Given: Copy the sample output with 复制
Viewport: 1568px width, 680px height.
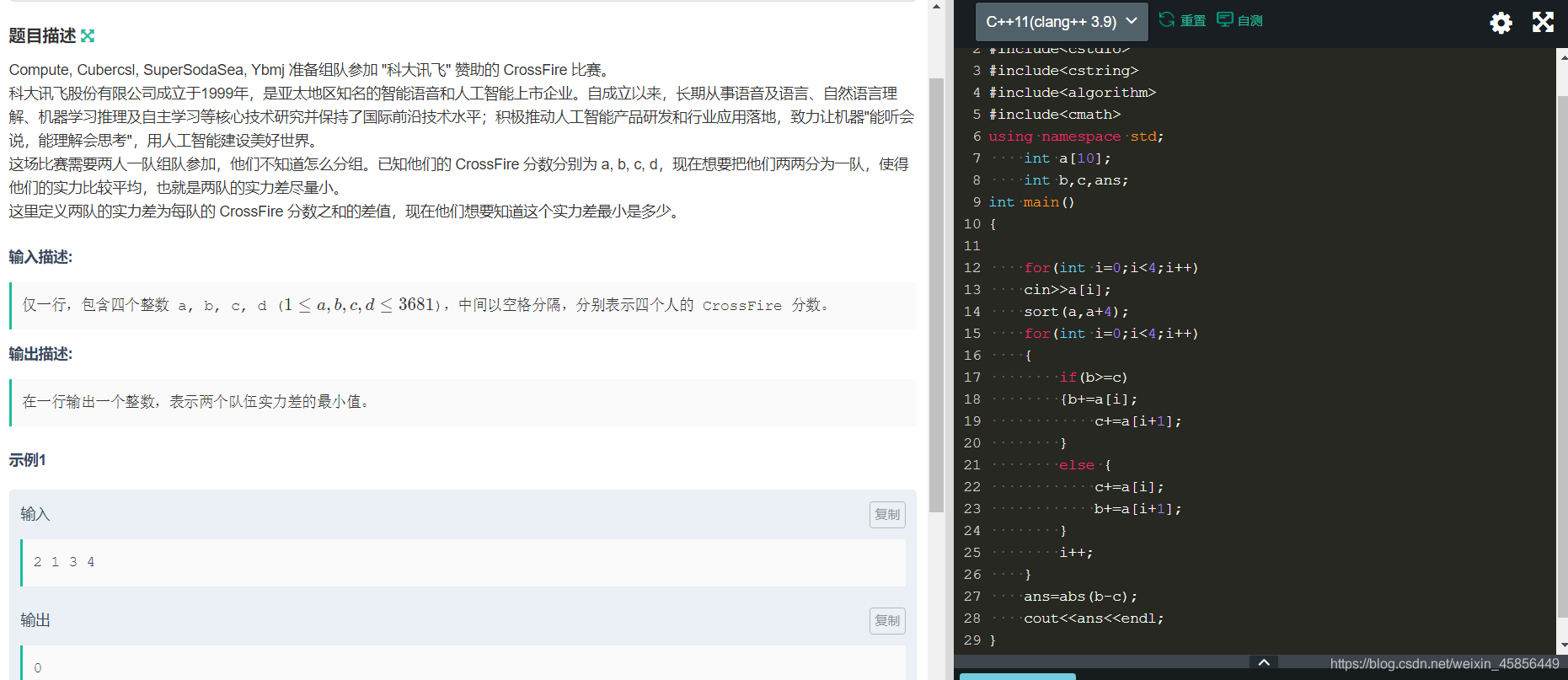Looking at the screenshot, I should (x=887, y=620).
